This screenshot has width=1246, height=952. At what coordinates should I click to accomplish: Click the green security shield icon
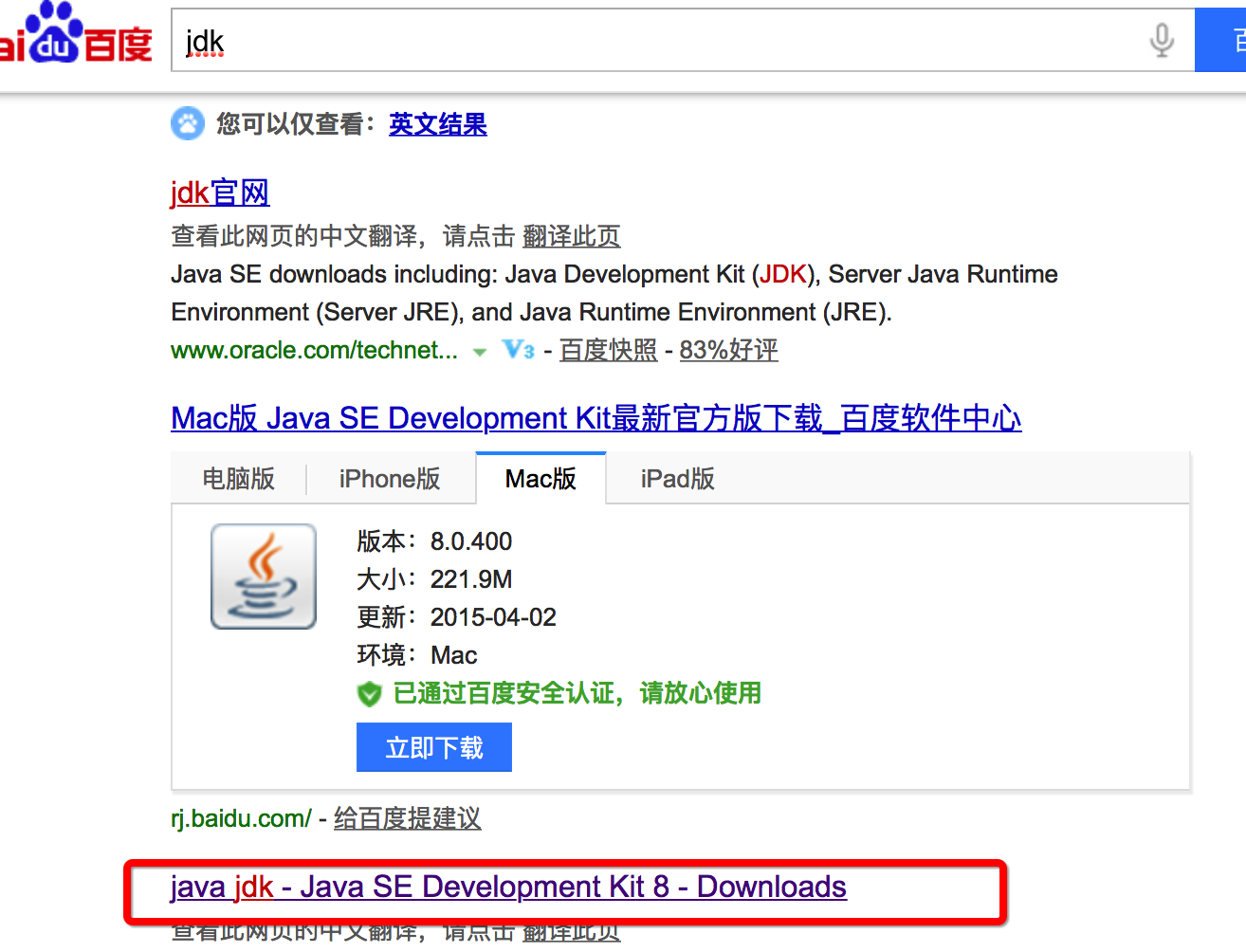369,694
